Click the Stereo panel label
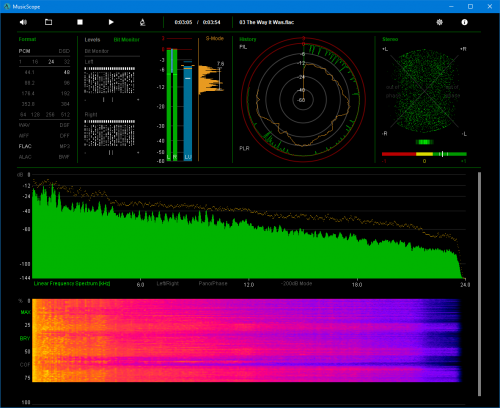 click(x=390, y=39)
